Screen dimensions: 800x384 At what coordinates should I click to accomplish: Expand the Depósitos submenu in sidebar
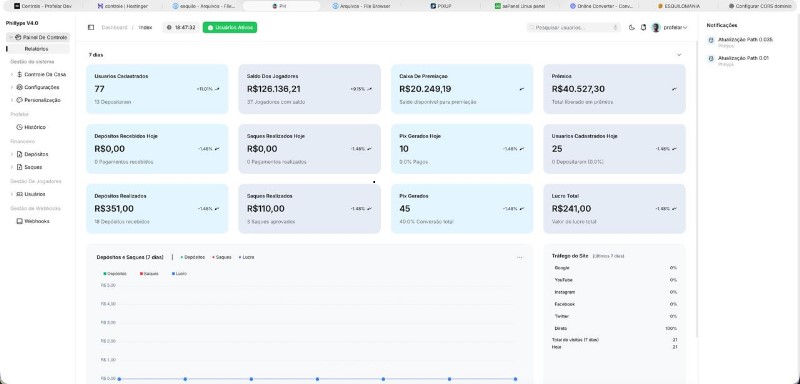click(12, 154)
